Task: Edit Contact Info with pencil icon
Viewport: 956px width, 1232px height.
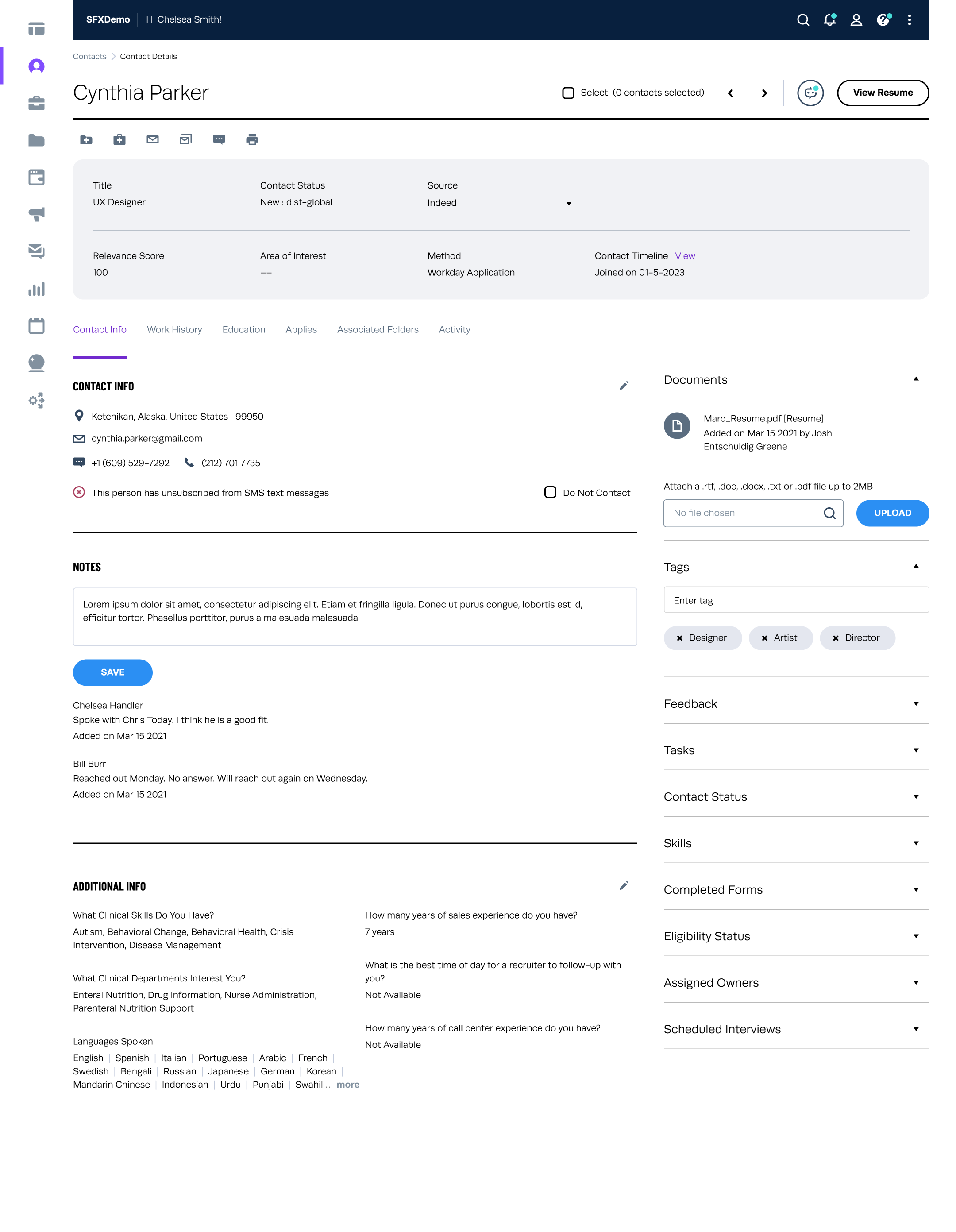Action: click(x=623, y=386)
